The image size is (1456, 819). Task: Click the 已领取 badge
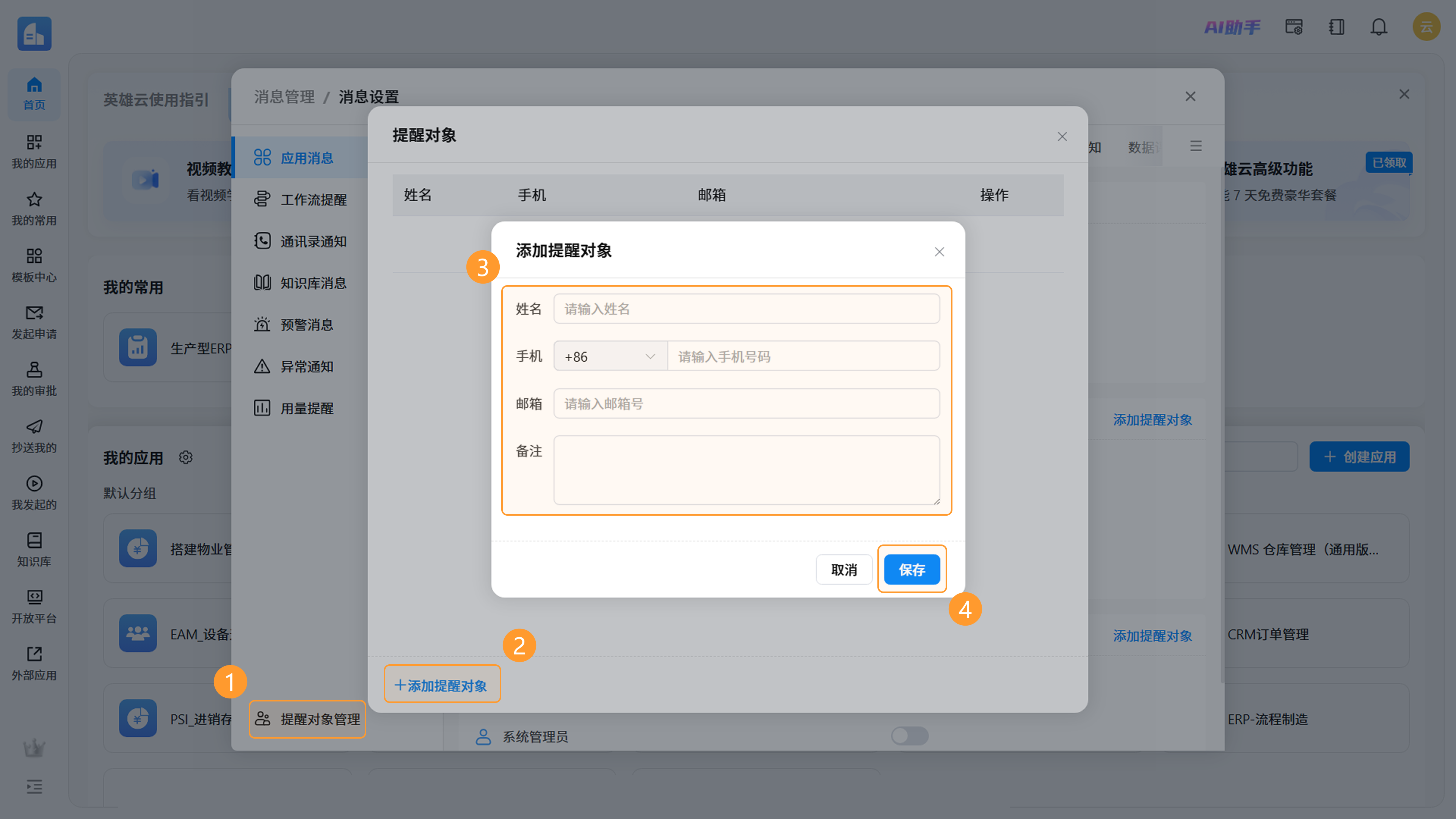point(1389,163)
